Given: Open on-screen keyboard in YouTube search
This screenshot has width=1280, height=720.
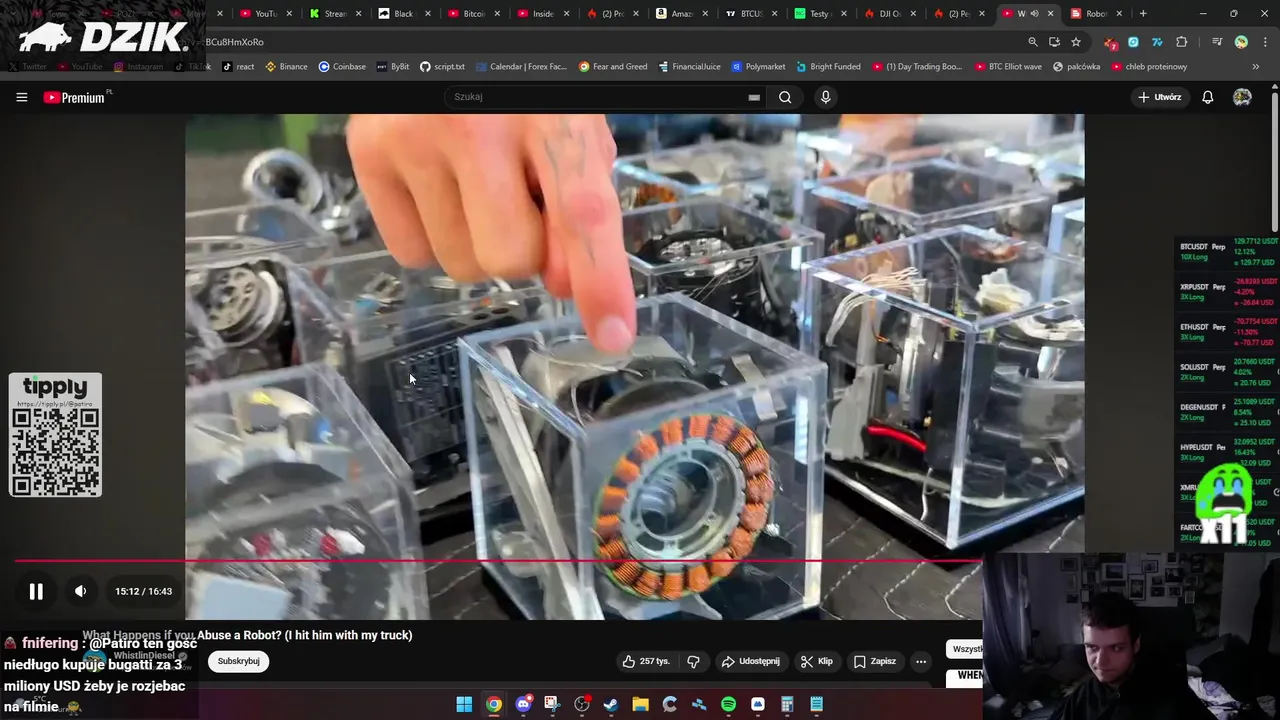Looking at the screenshot, I should pyautogui.click(x=754, y=97).
